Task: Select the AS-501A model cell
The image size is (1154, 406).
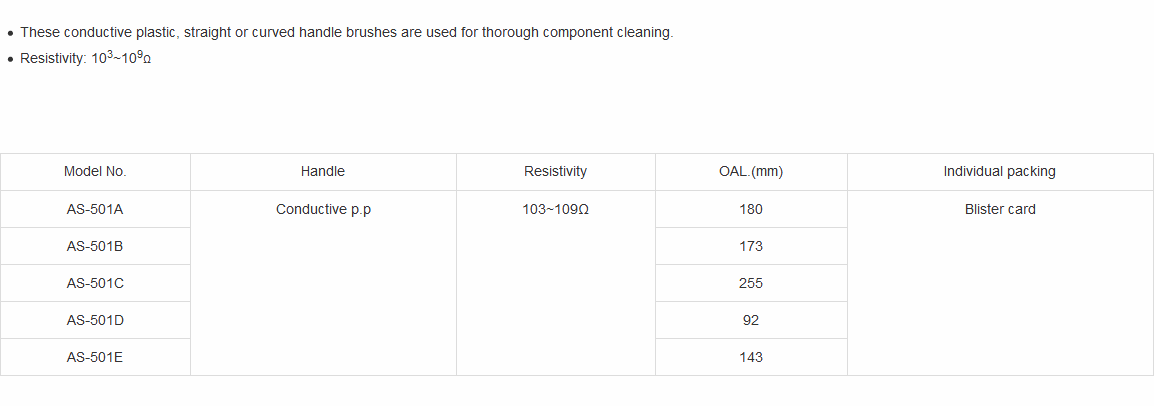Action: click(x=95, y=209)
